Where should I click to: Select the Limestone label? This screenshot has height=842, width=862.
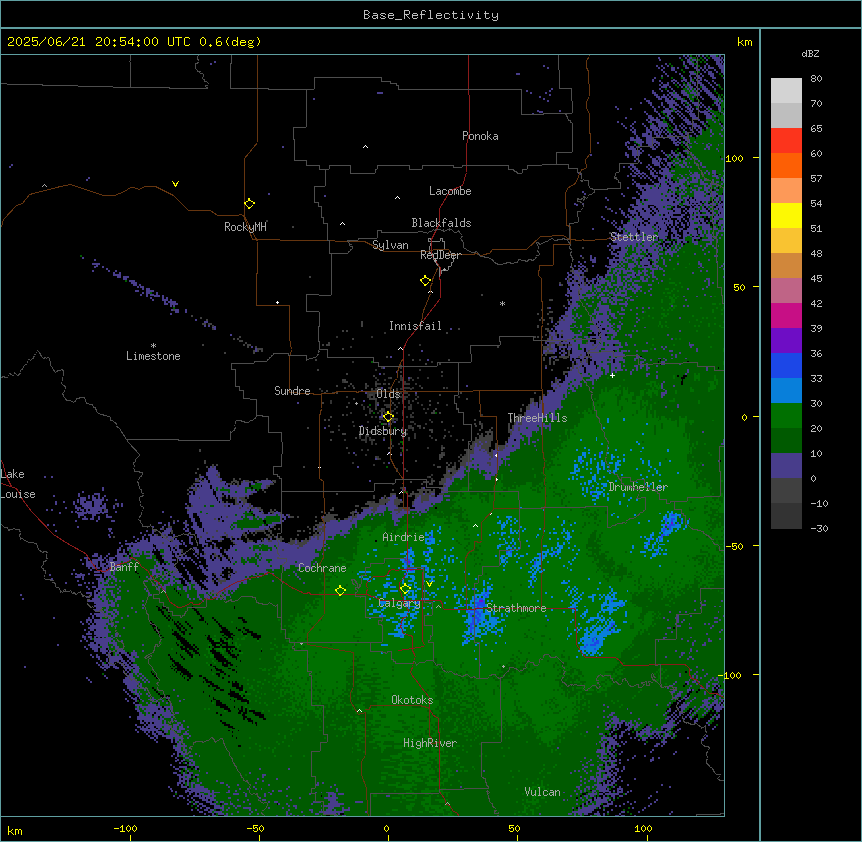[x=153, y=356]
